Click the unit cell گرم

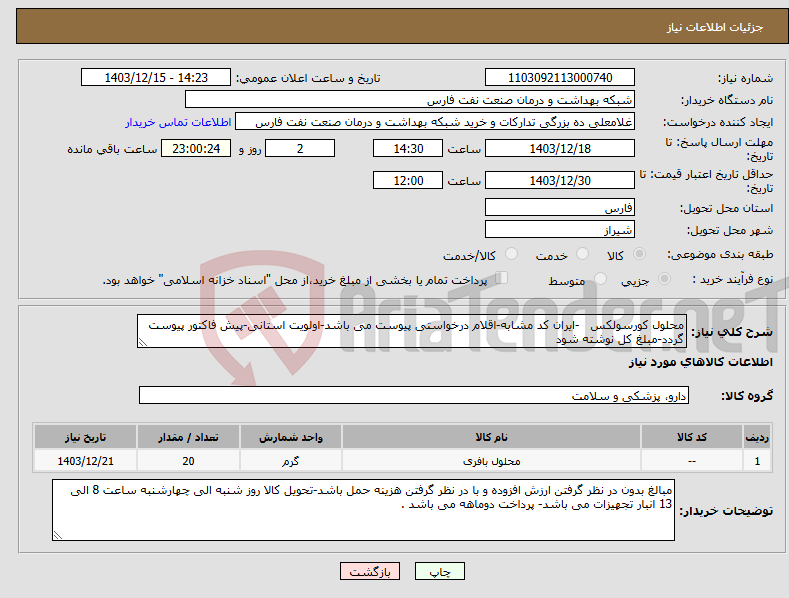click(x=291, y=461)
